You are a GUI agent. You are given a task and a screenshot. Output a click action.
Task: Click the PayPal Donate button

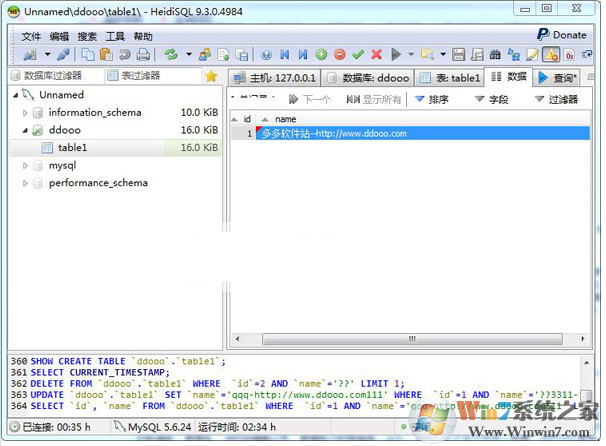click(560, 35)
